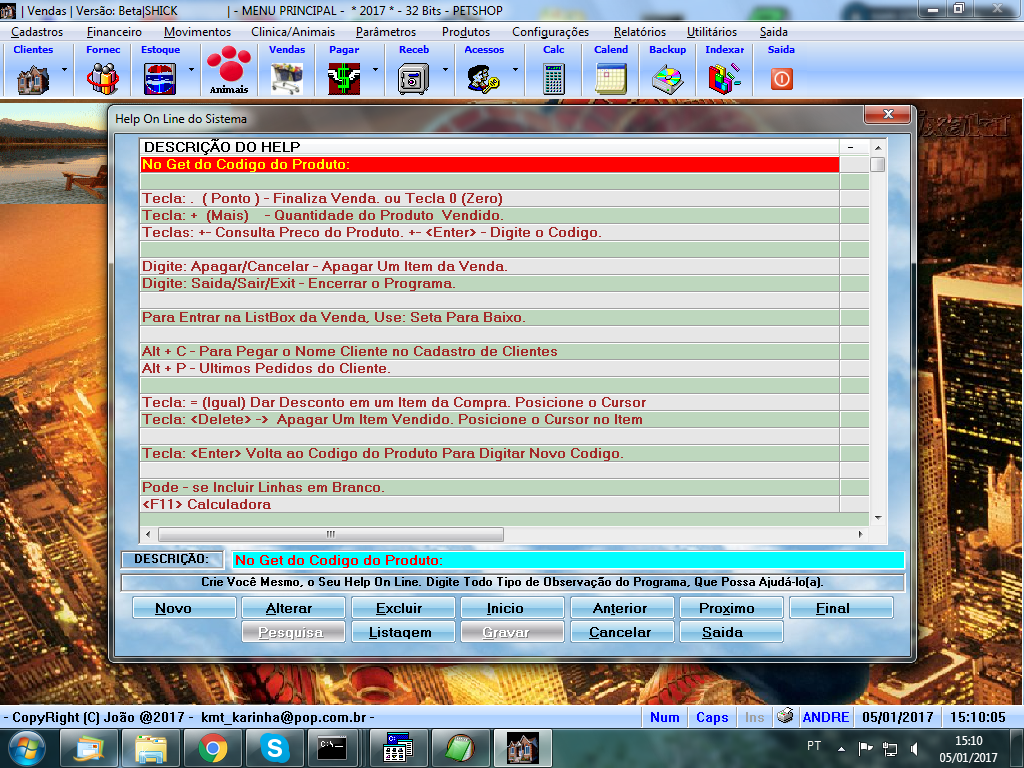Click the Novo button
This screenshot has height=768, width=1024.
click(184, 608)
